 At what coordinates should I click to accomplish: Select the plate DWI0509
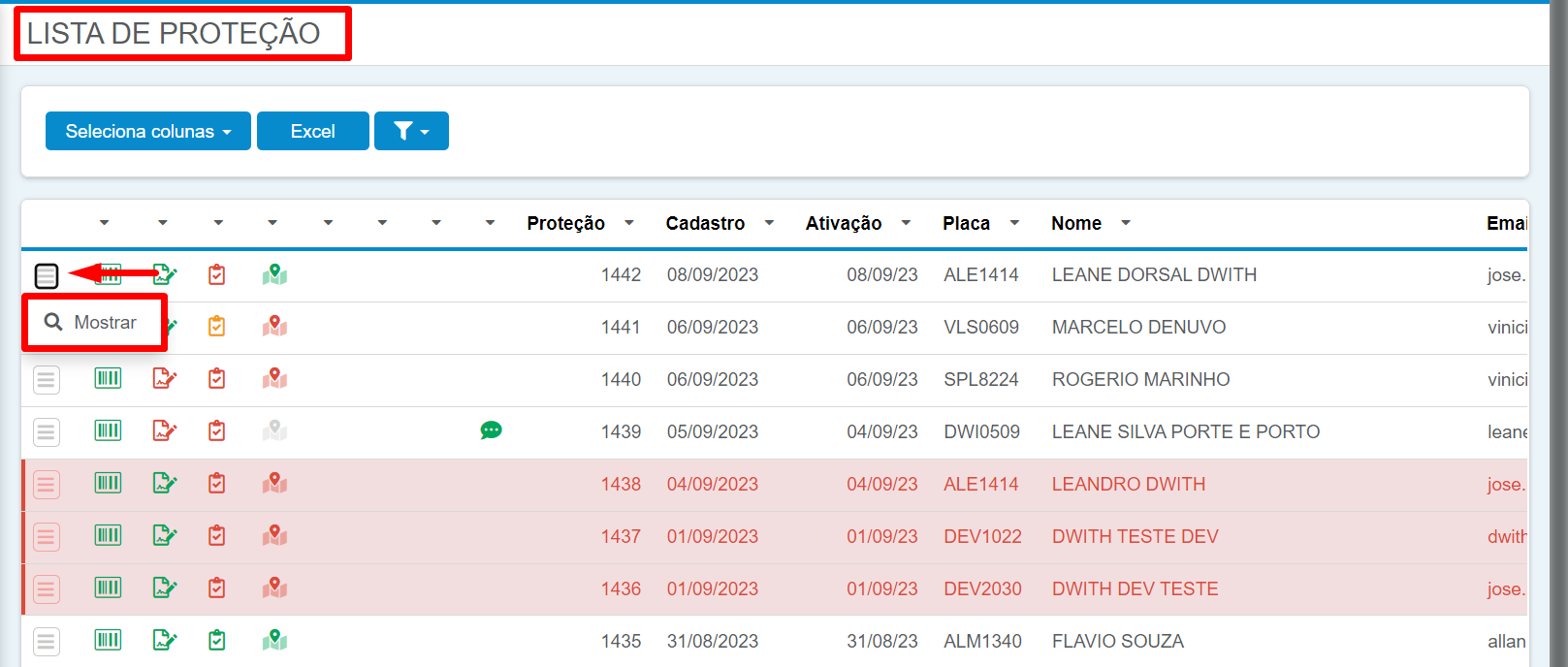[x=982, y=431]
